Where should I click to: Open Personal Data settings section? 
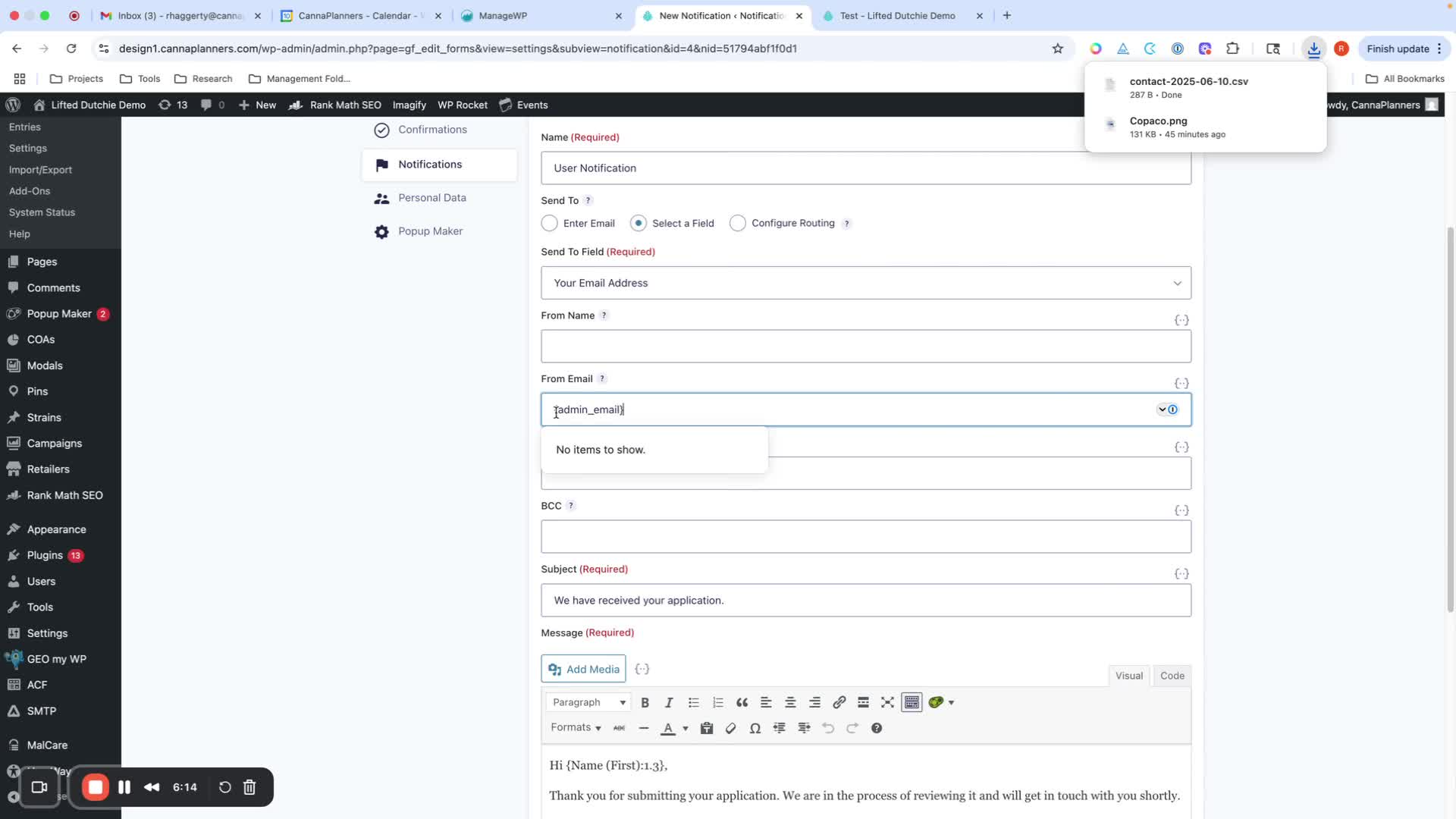coord(431,198)
